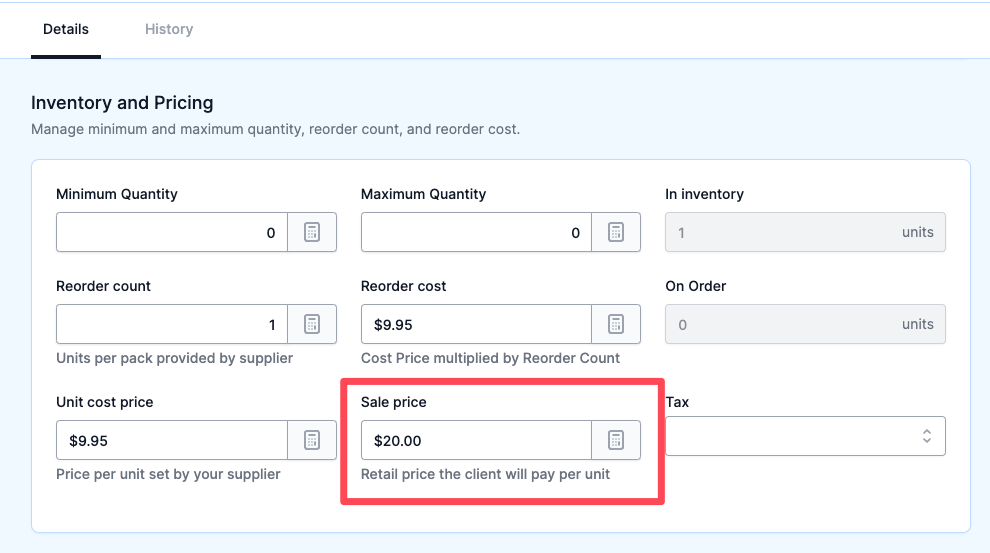This screenshot has height=553, width=990.
Task: Open calculator for Unit cost price
Action: tap(312, 440)
